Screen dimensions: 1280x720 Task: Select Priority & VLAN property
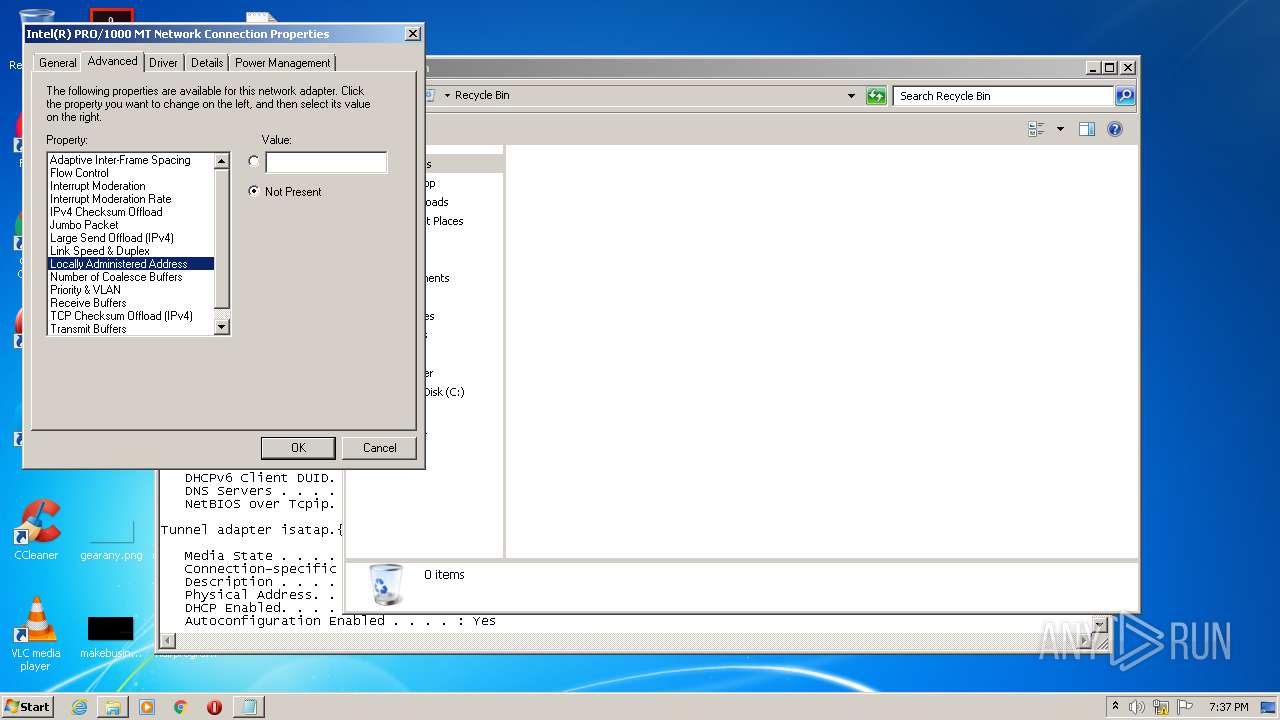[x=131, y=290]
